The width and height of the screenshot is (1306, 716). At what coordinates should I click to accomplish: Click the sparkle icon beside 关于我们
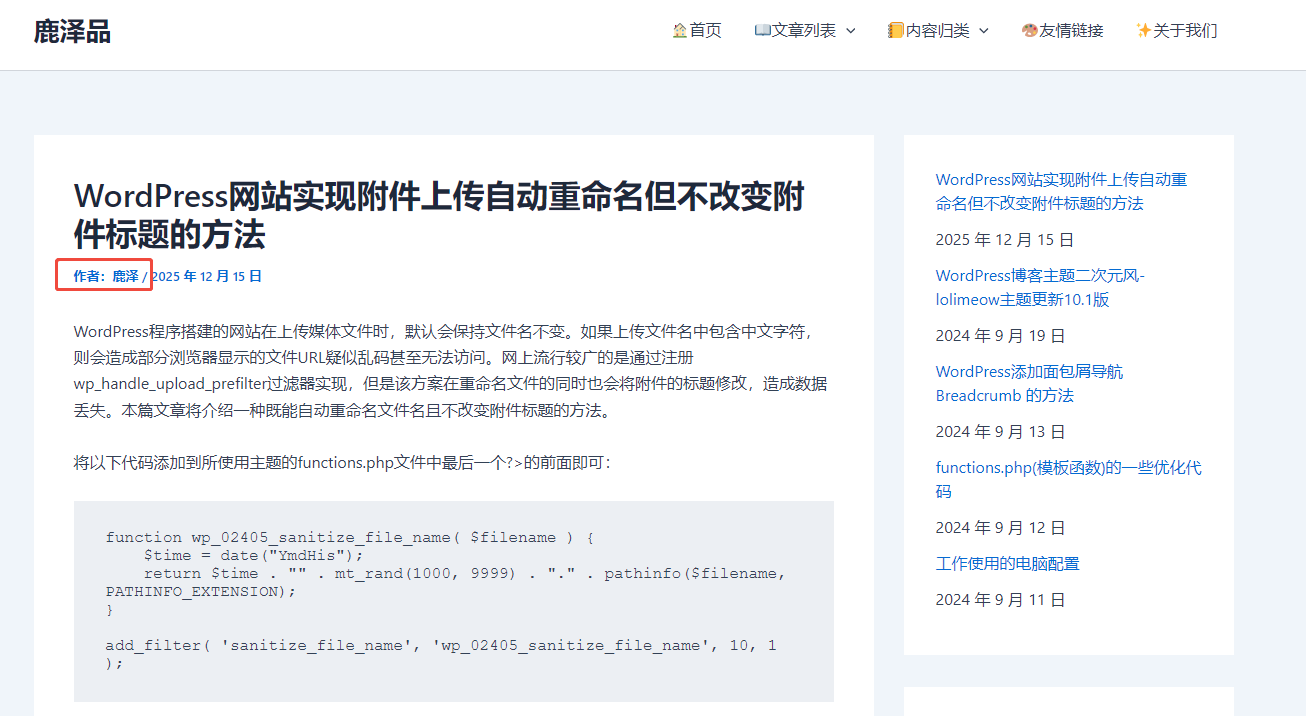(1144, 31)
